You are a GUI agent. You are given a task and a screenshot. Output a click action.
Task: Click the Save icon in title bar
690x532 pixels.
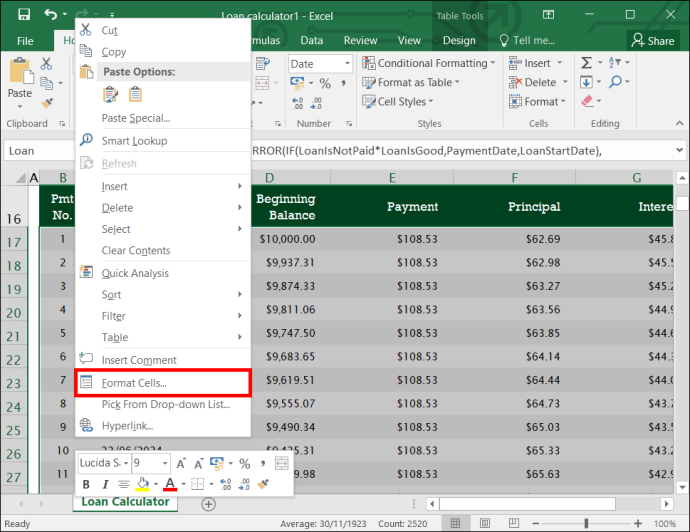click(x=24, y=15)
